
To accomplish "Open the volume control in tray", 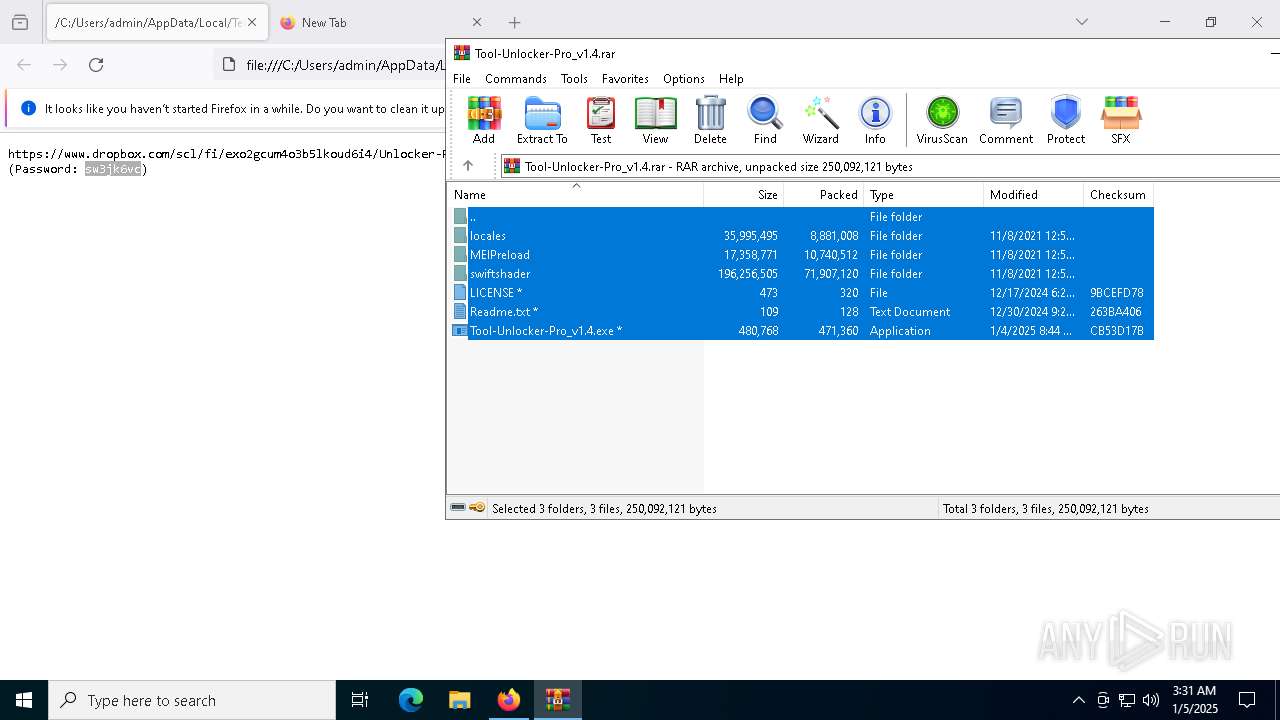I will click(1151, 700).
